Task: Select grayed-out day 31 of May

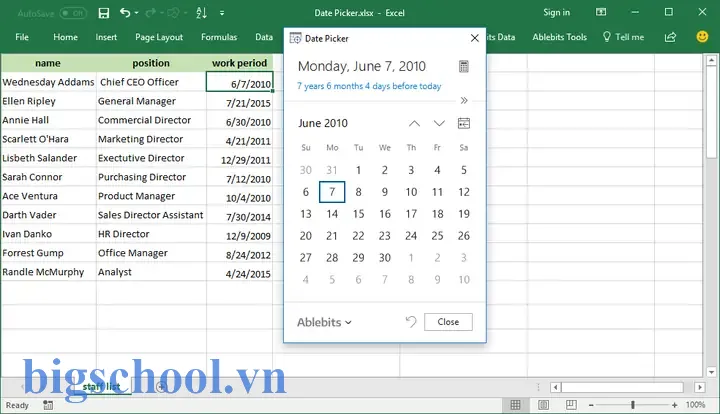Action: pyautogui.click(x=332, y=170)
